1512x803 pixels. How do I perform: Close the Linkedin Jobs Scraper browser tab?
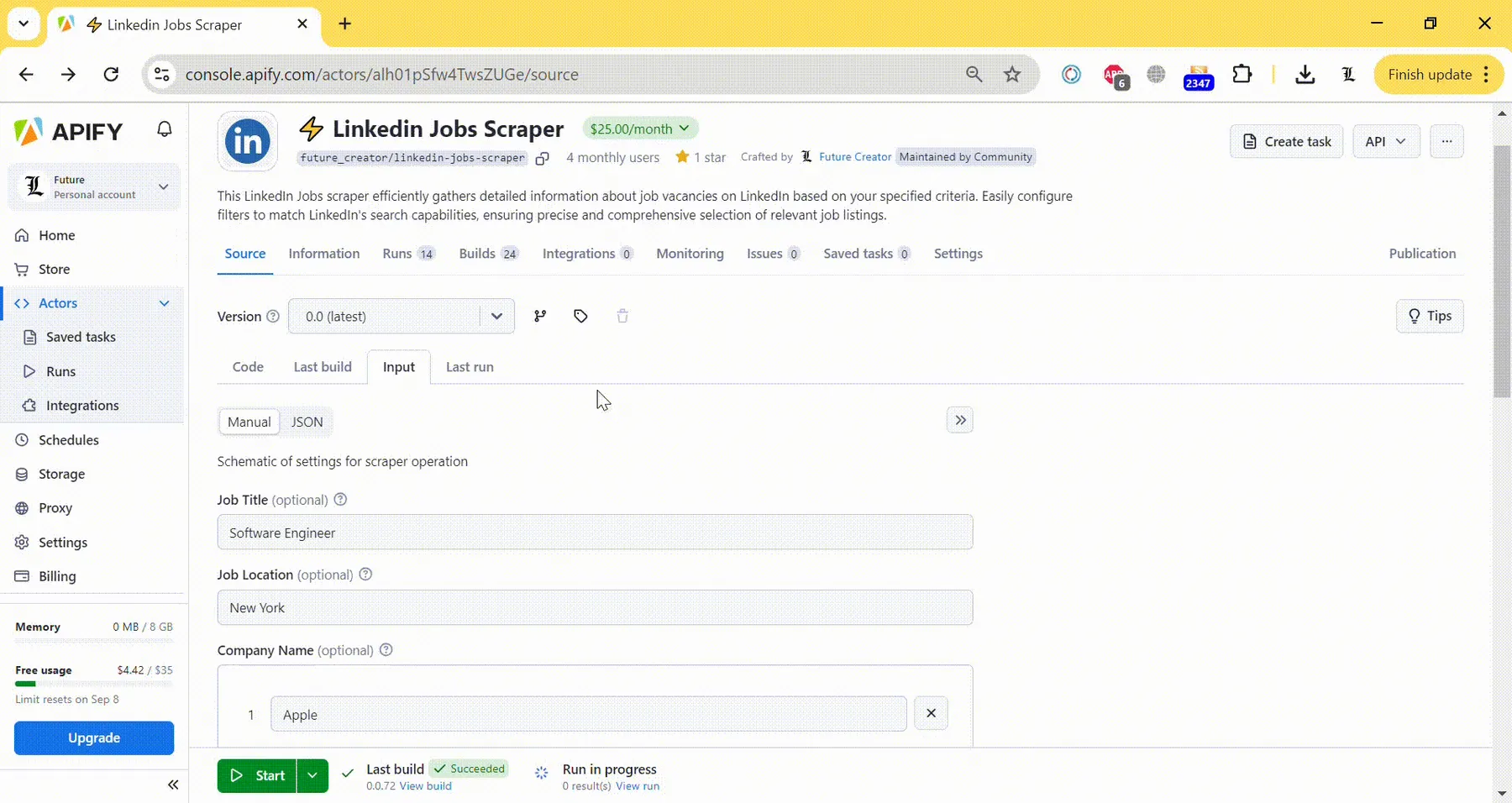[302, 24]
